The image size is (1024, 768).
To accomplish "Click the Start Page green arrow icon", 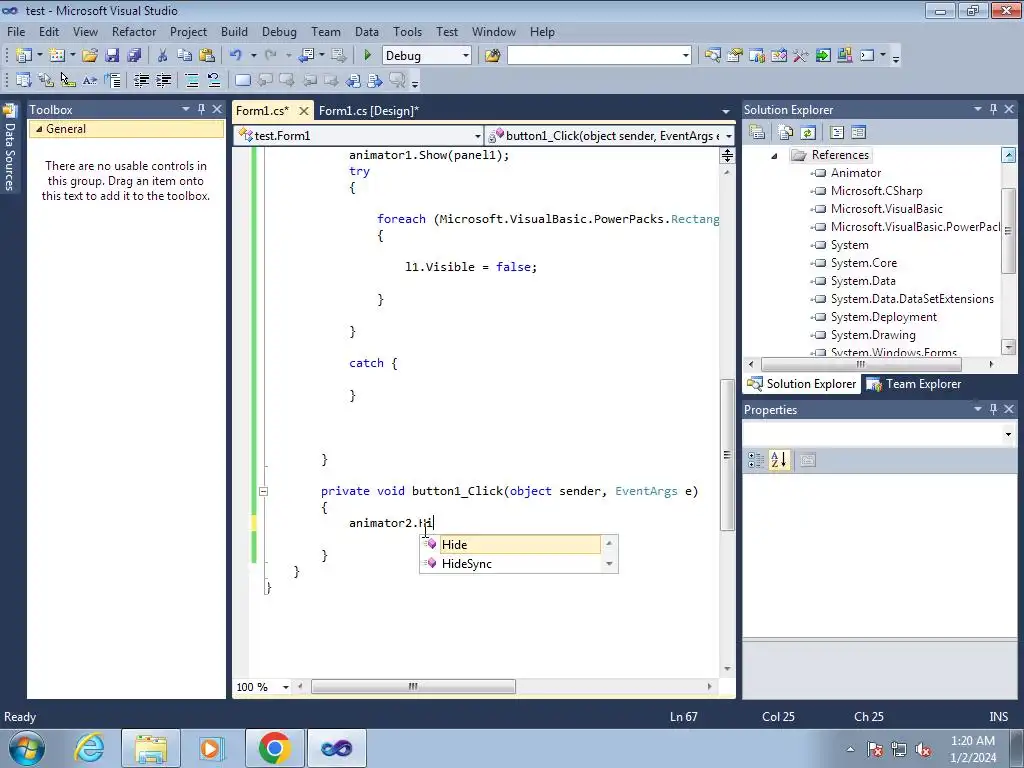I will pos(823,56).
